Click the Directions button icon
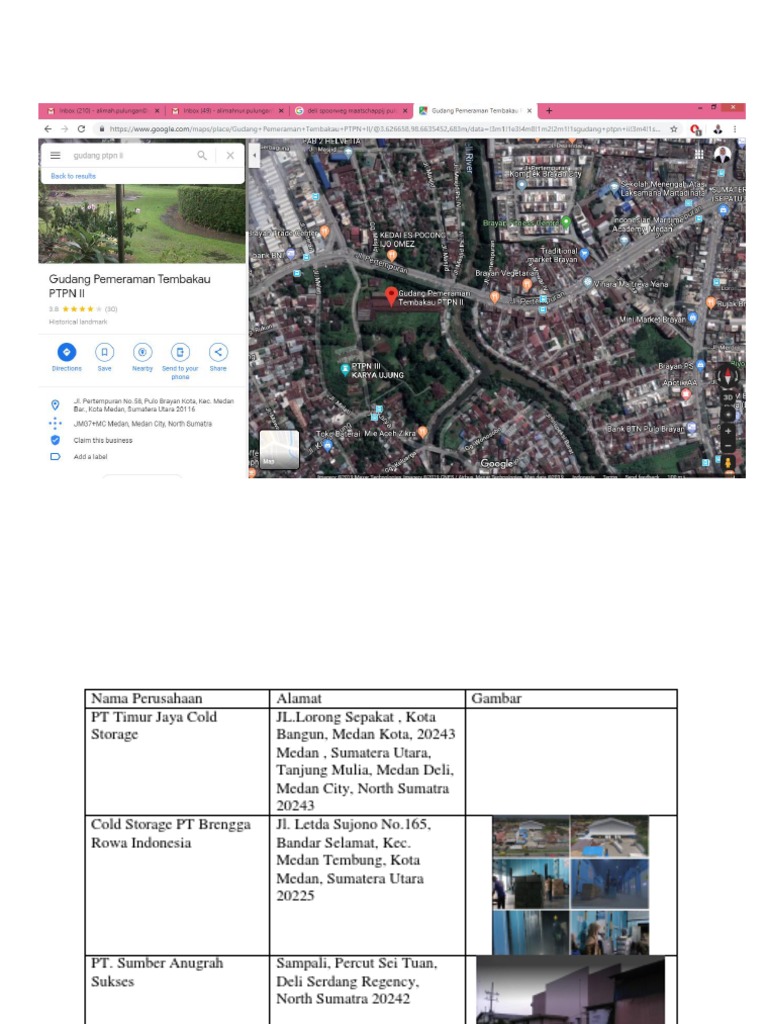This screenshot has height=1024, width=768. tap(67, 352)
